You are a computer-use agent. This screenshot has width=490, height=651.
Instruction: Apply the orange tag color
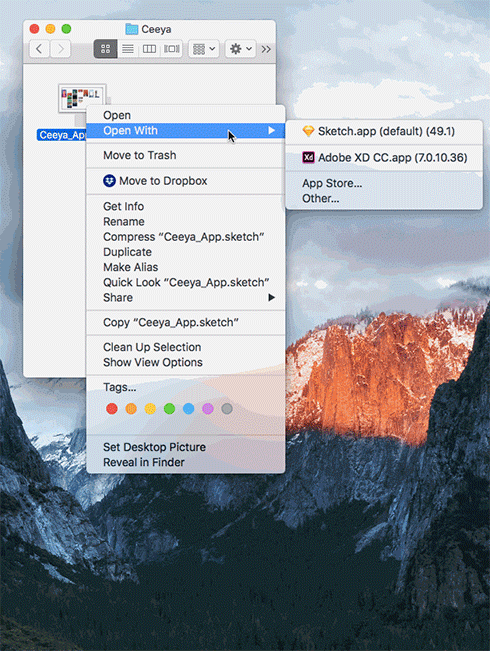tap(131, 409)
